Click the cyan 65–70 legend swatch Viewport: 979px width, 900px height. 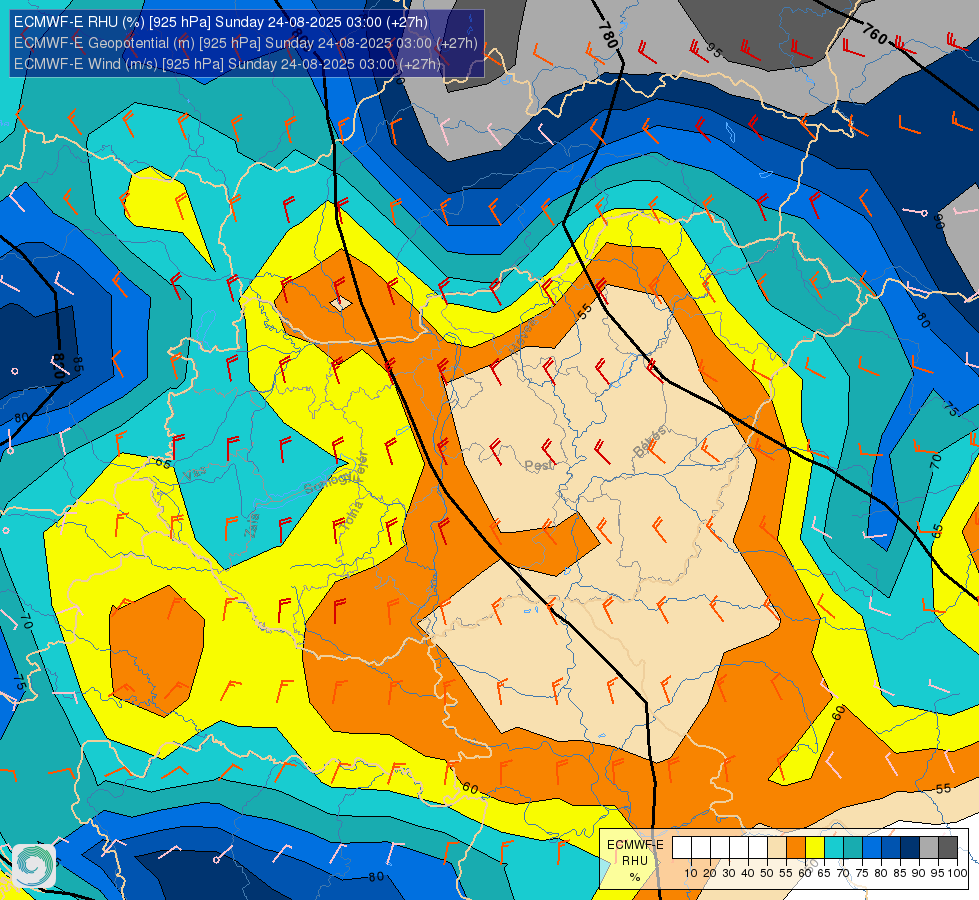pyautogui.click(x=834, y=847)
